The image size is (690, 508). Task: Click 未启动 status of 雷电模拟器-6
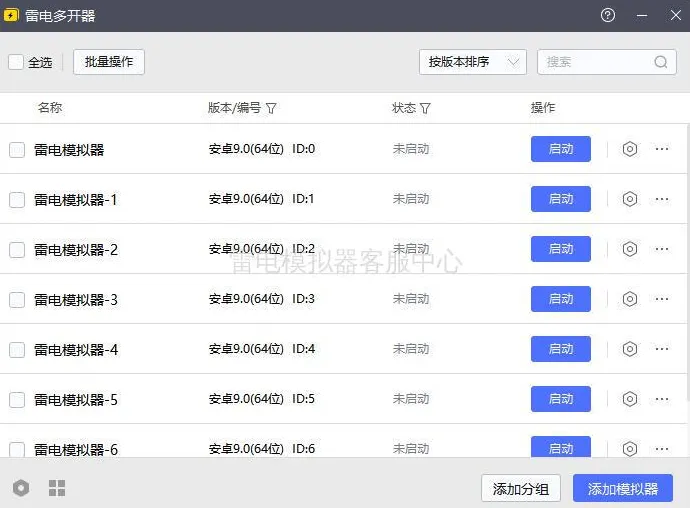tap(411, 449)
